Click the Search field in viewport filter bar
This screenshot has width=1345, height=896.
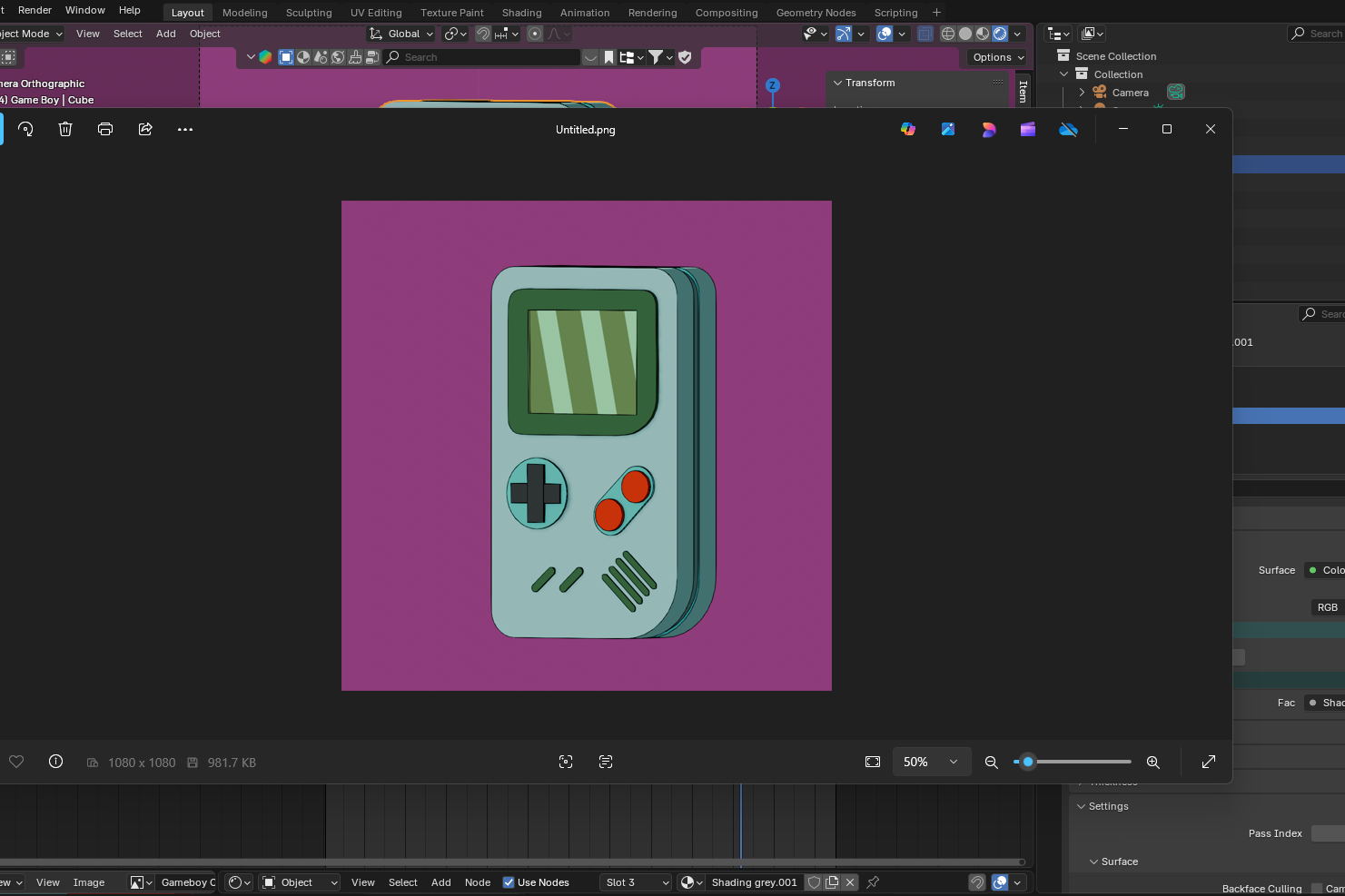point(481,57)
